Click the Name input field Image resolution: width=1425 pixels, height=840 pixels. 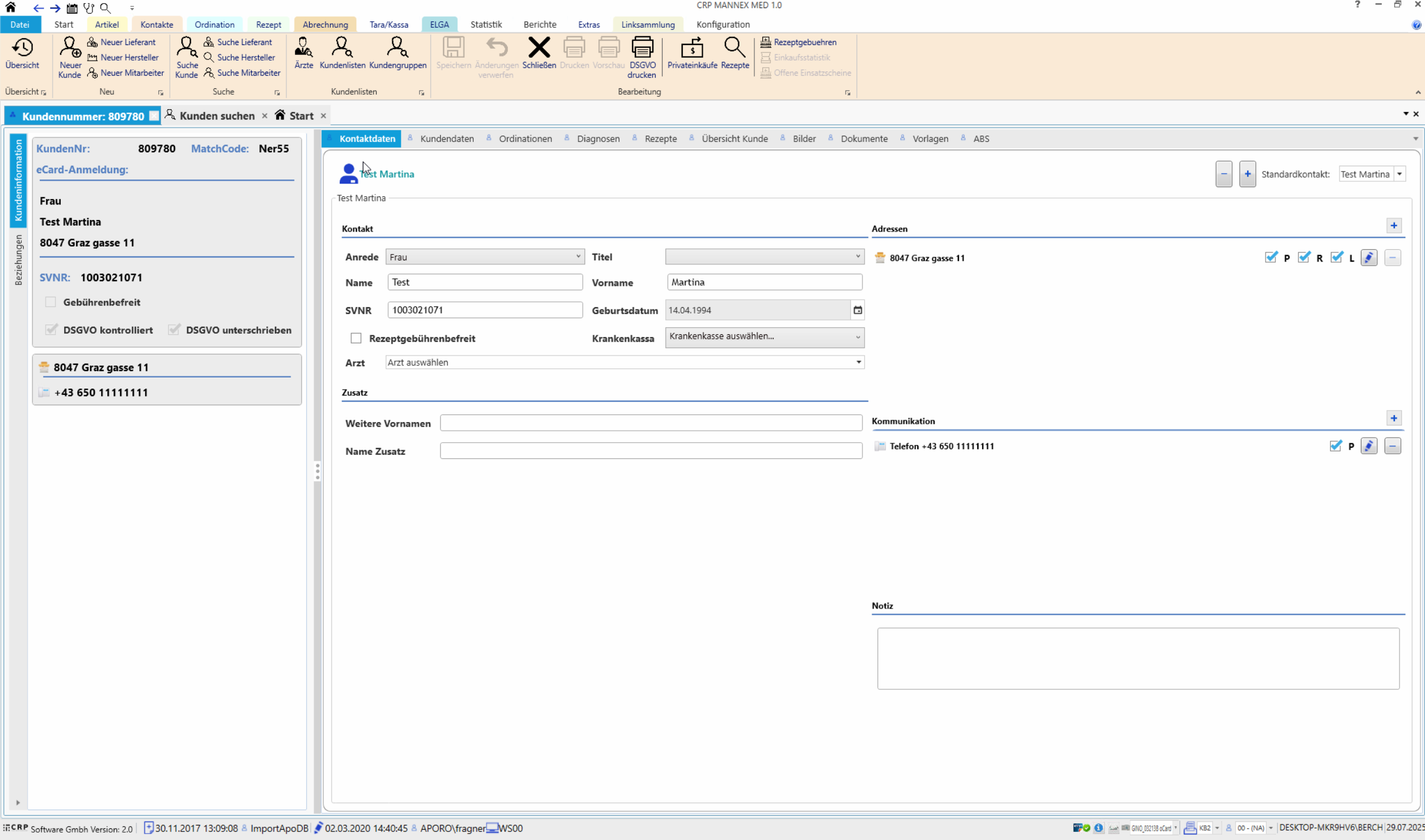coord(485,282)
